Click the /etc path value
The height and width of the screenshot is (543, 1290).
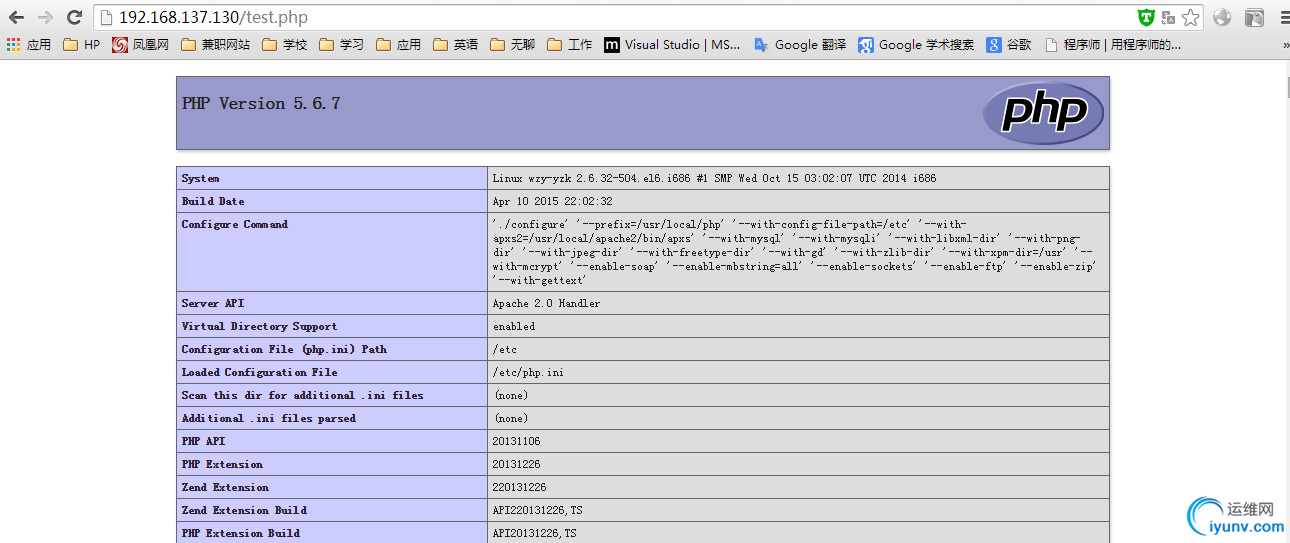(505, 349)
